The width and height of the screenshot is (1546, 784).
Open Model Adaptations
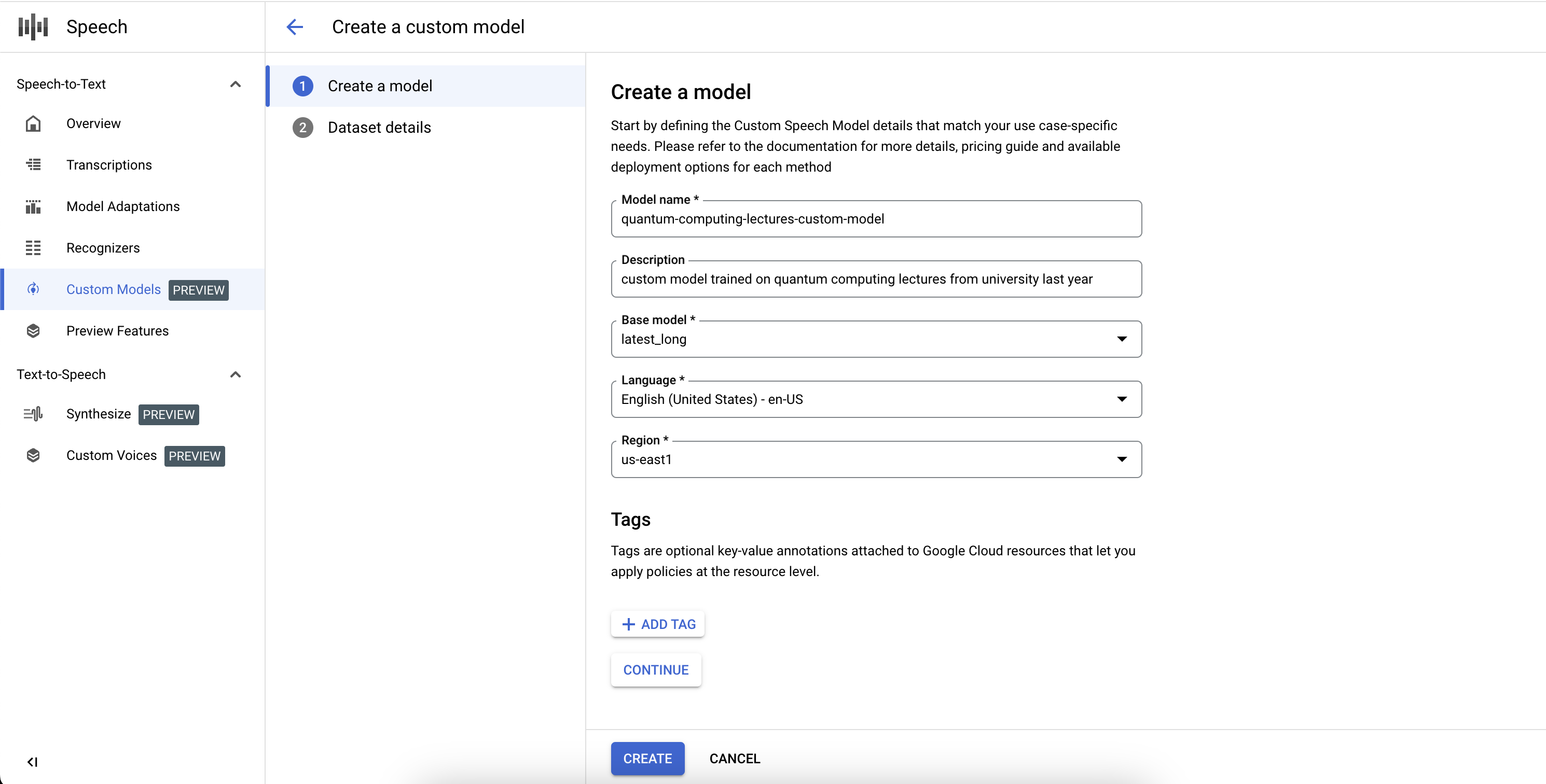(x=122, y=206)
